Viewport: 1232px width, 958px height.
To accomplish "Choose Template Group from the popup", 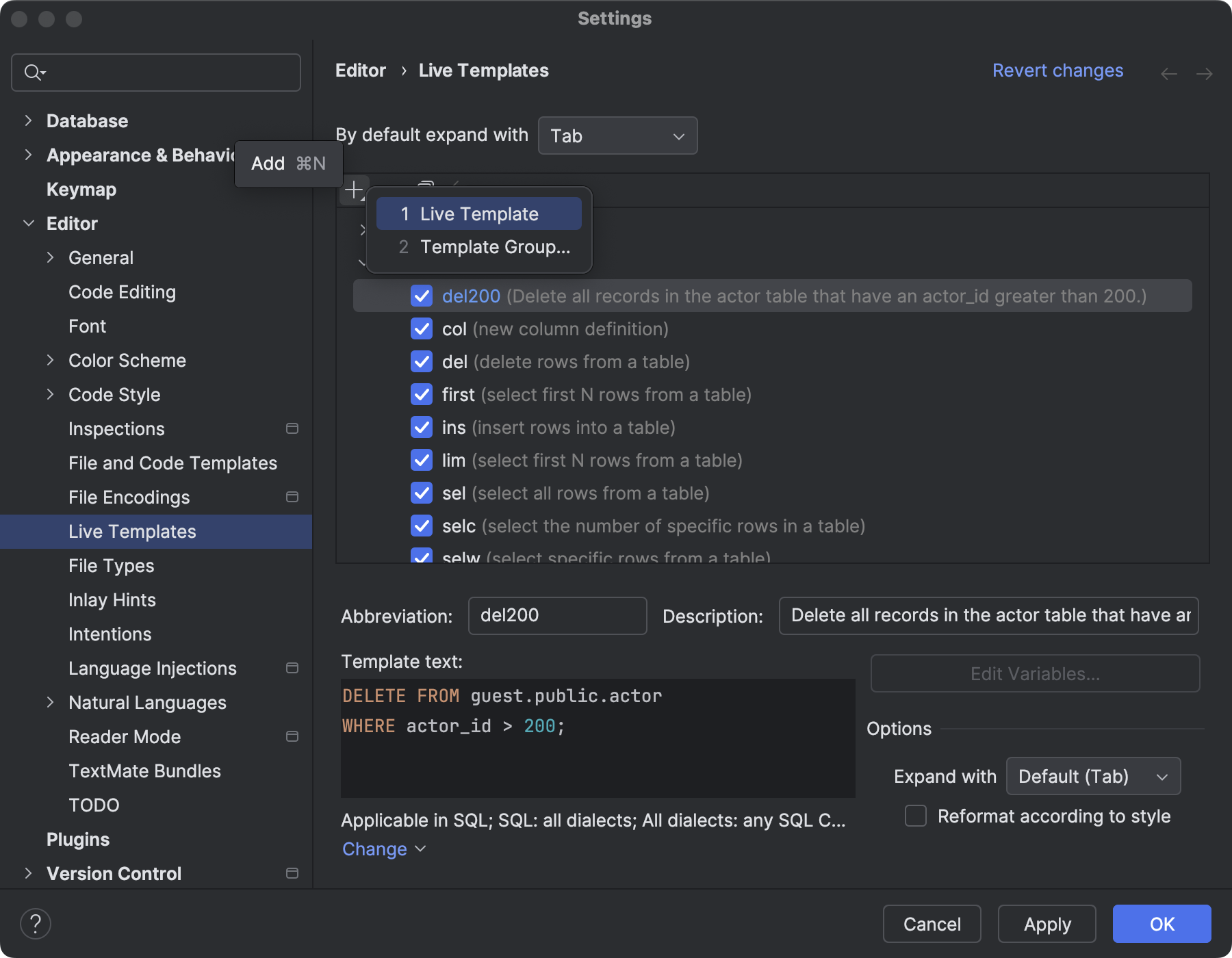I will pos(479,247).
